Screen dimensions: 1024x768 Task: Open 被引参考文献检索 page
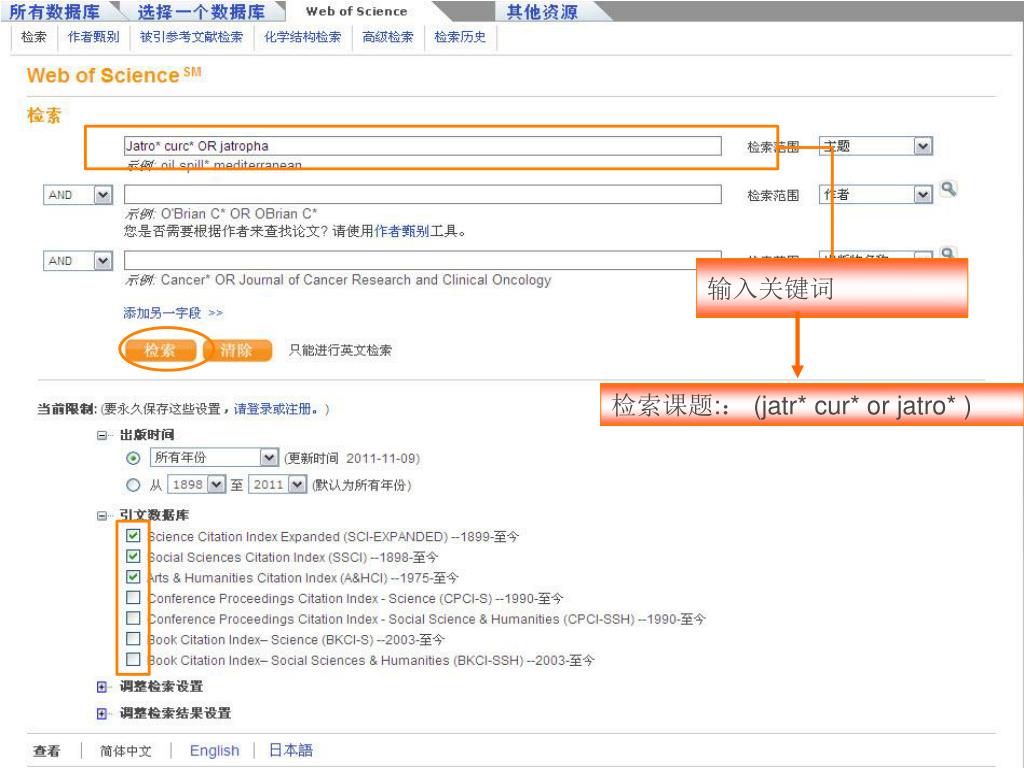[191, 37]
